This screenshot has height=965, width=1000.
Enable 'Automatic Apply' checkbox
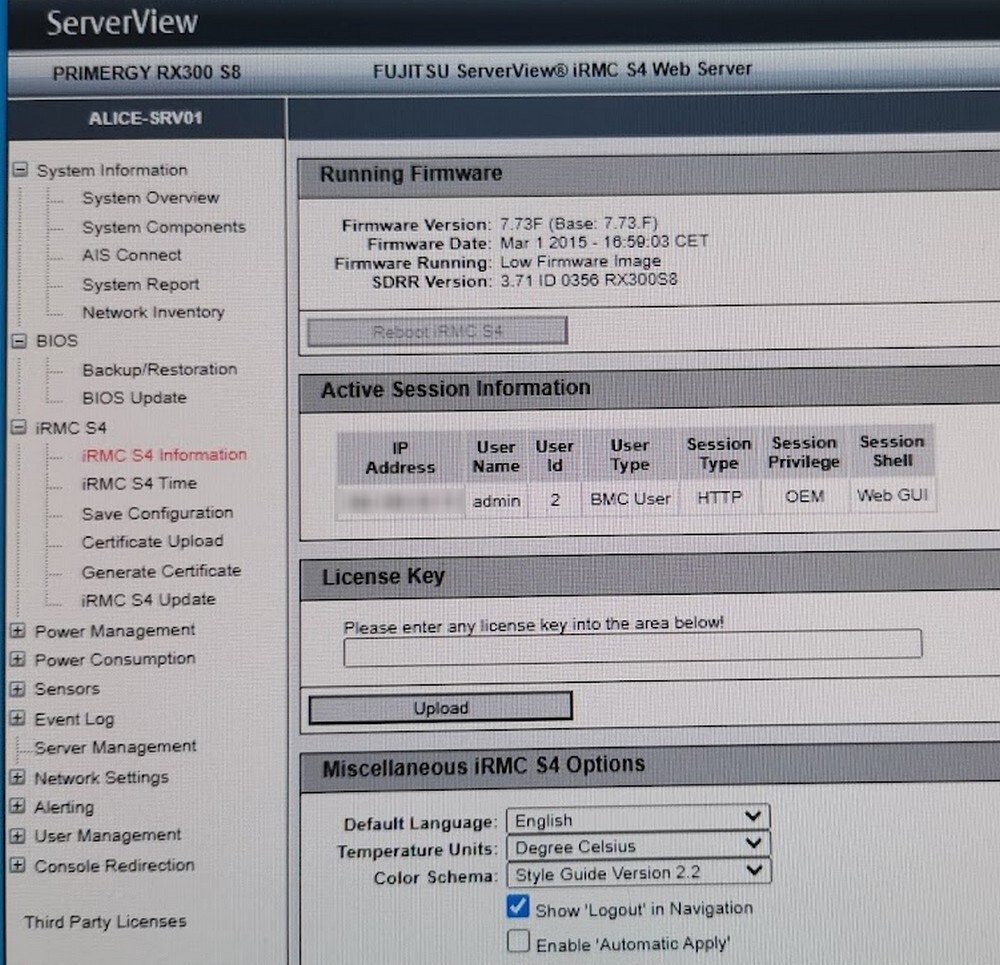pos(518,941)
